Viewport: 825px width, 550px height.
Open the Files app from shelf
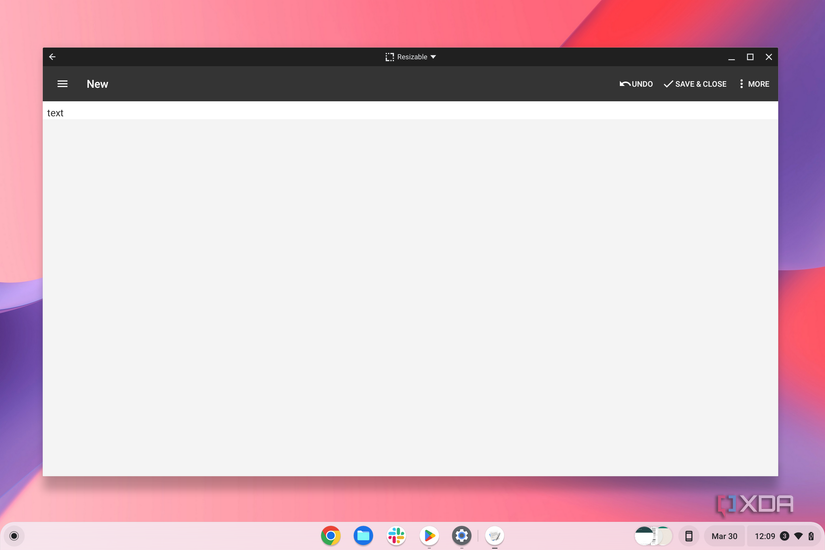(363, 536)
